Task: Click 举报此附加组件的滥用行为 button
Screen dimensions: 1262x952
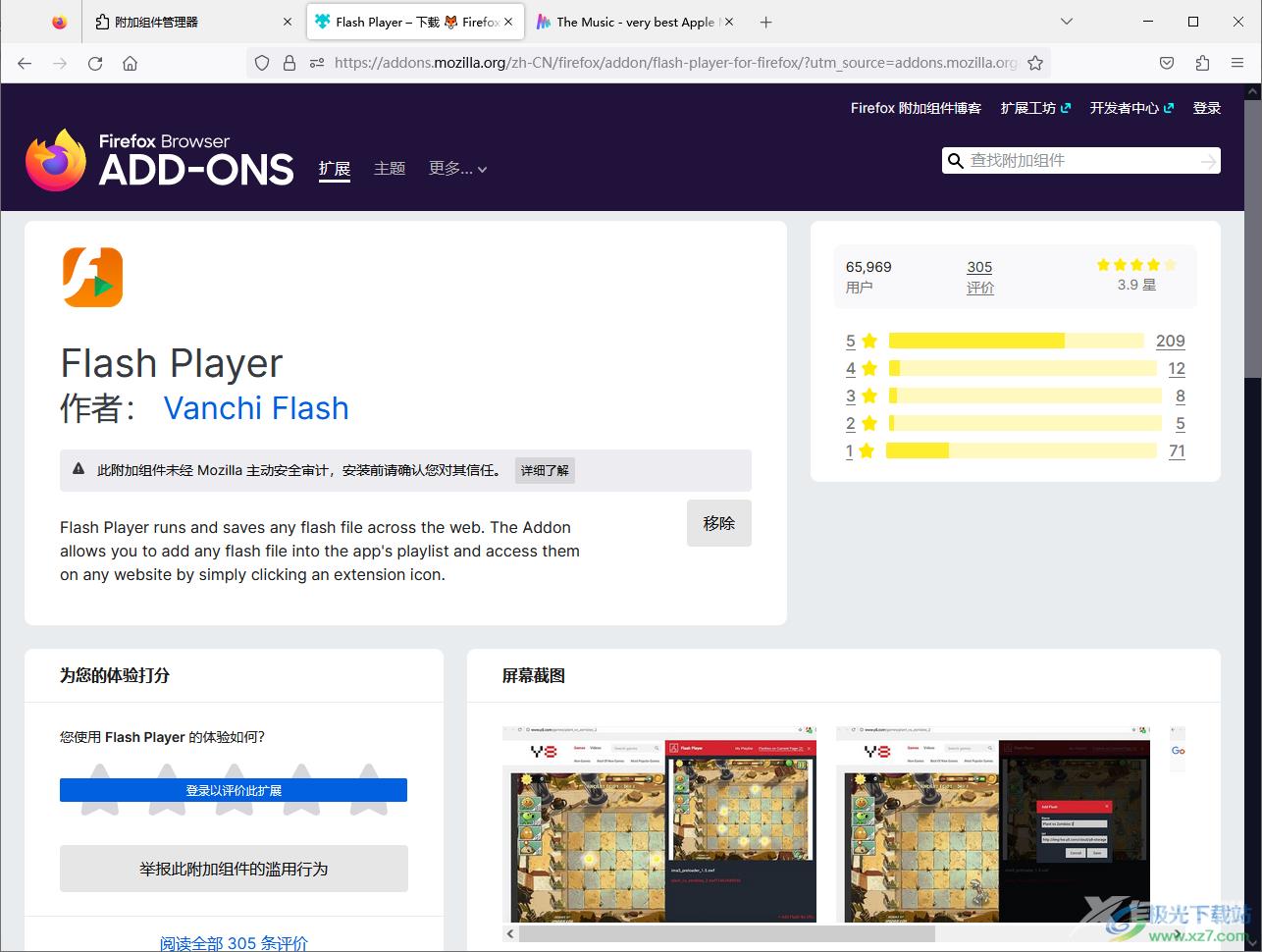Action: (234, 869)
